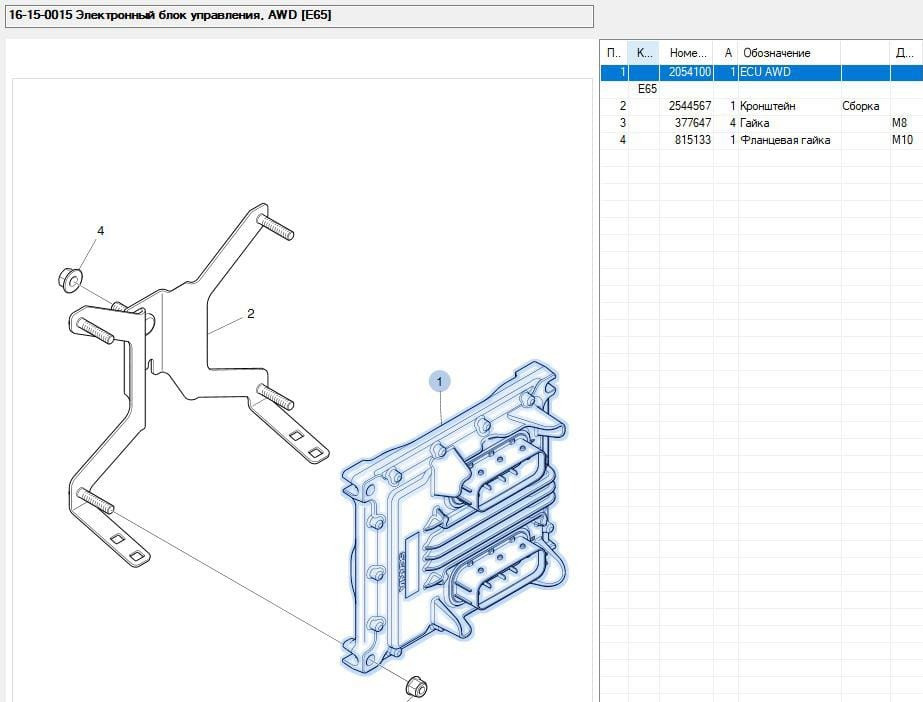Select the Кронштейн row in parts list
Image resolution: width=923 pixels, height=702 pixels.
pyautogui.click(x=768, y=106)
